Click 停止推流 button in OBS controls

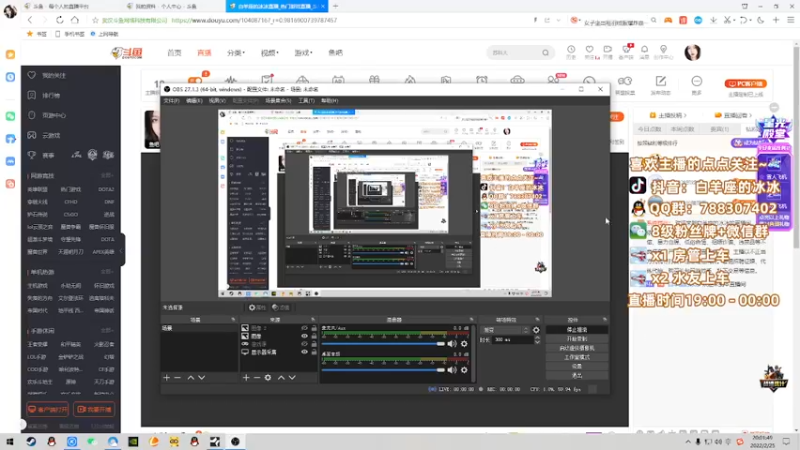(577, 330)
